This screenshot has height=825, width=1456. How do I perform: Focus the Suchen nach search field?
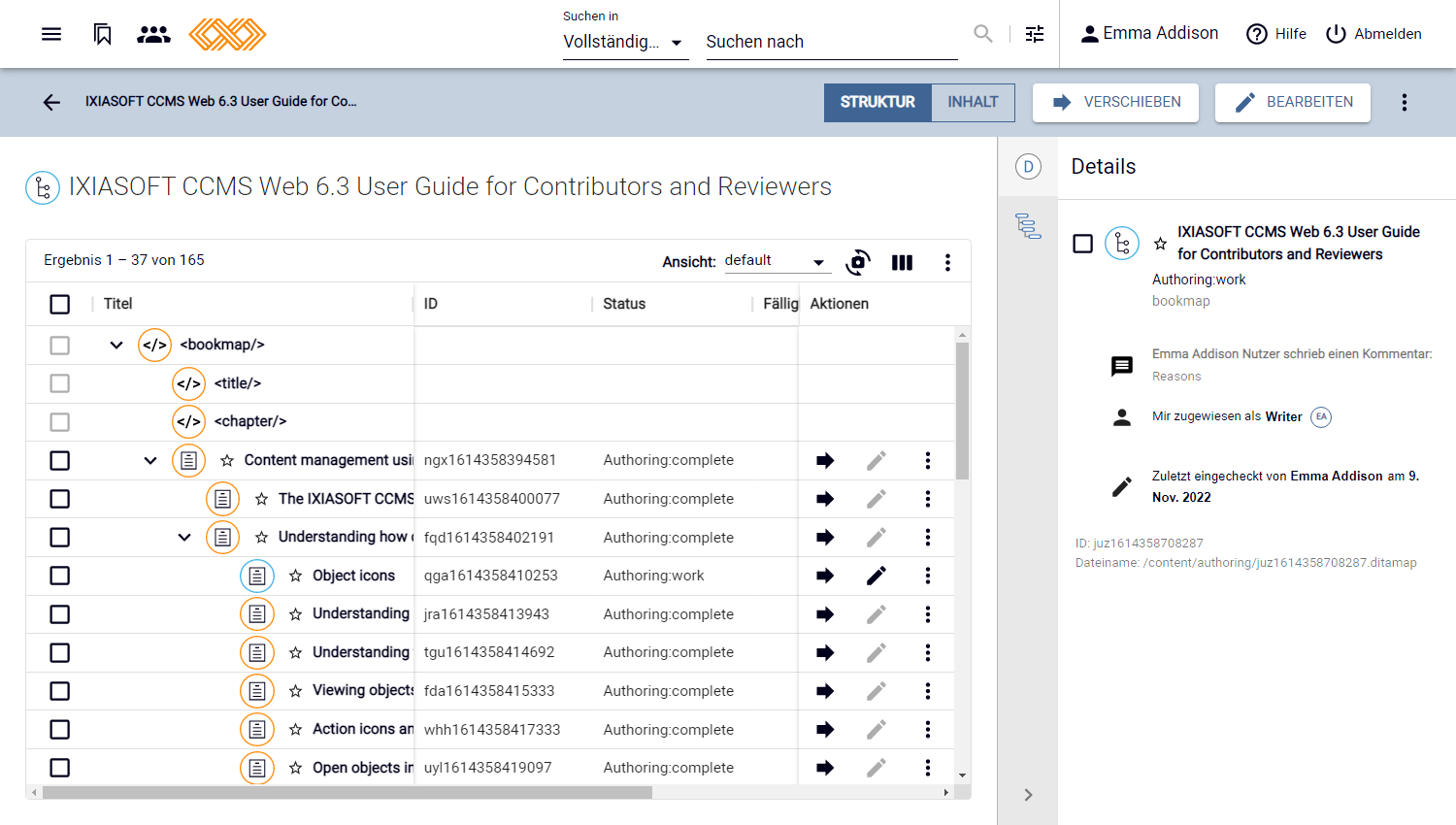(x=832, y=42)
